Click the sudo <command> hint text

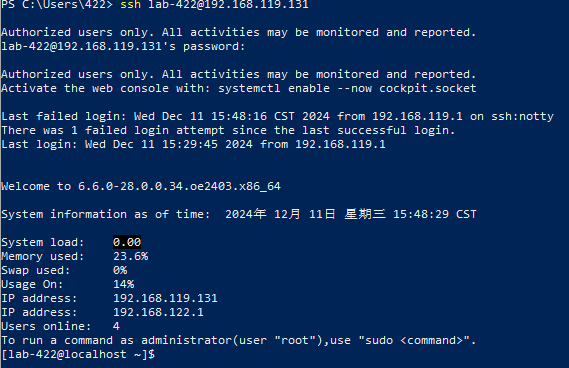(x=413, y=340)
